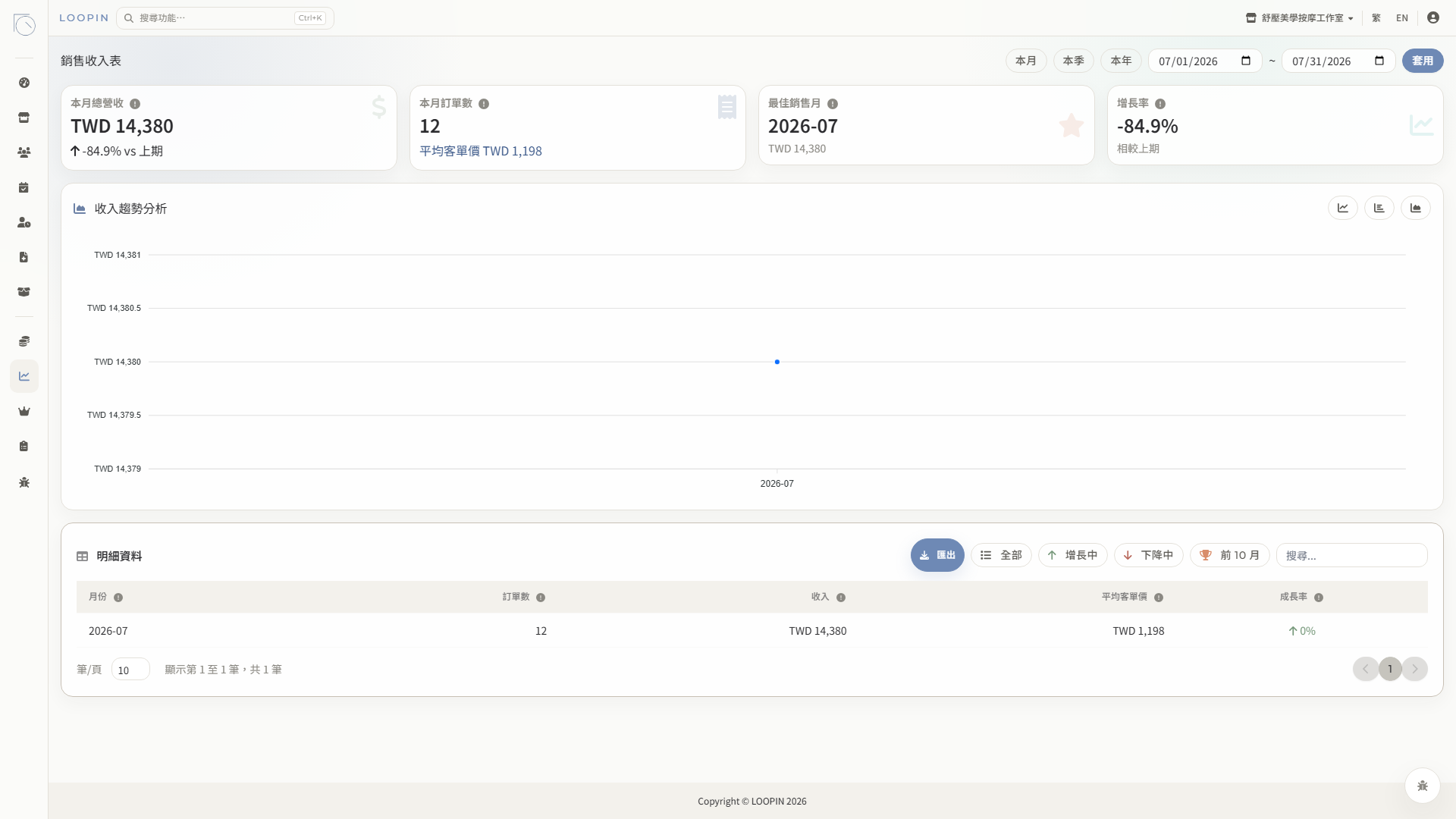This screenshot has width=1456, height=819.
Task: Filter table to 增長中 rows
Action: coord(1072,555)
